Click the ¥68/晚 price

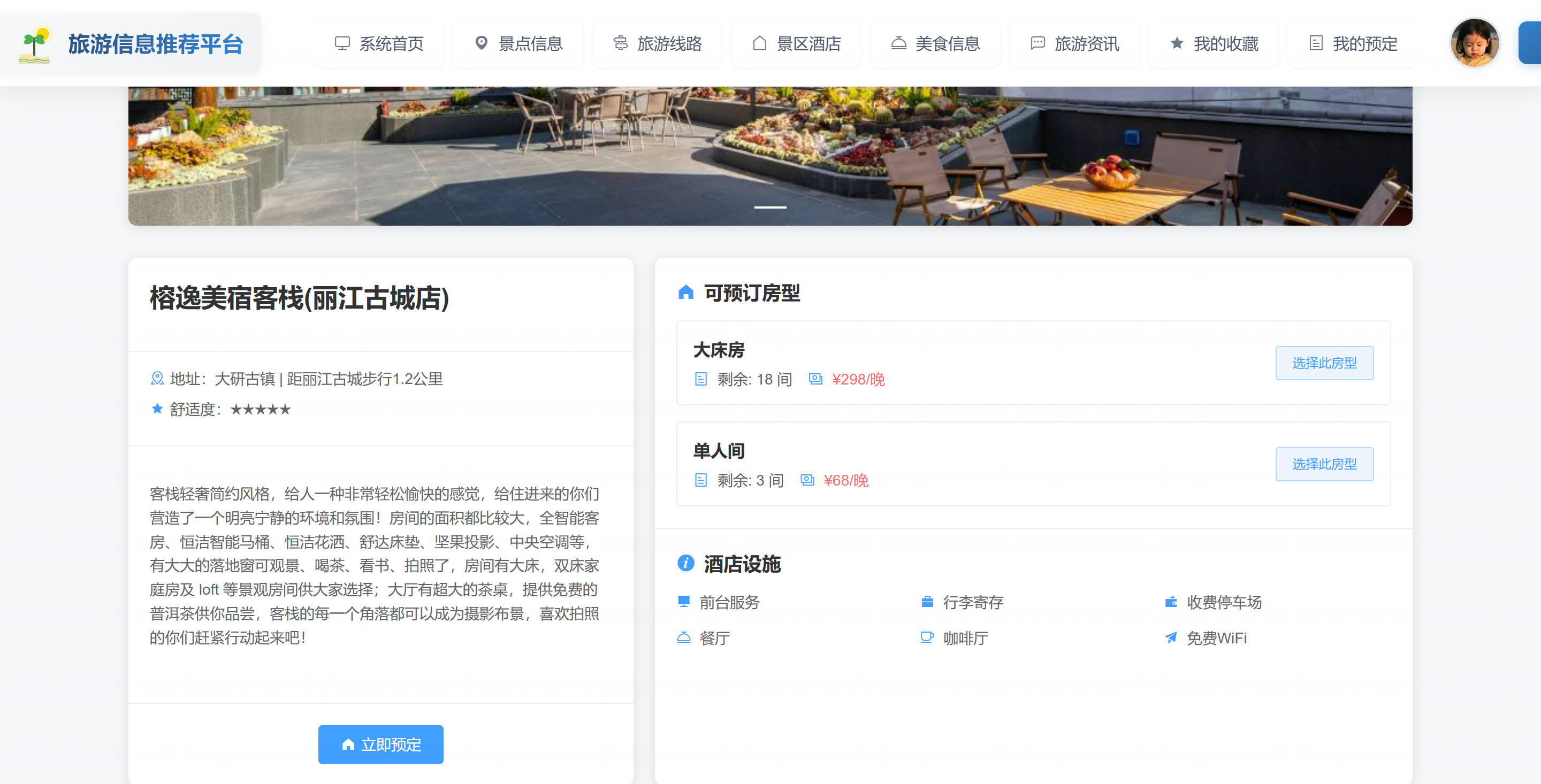845,481
